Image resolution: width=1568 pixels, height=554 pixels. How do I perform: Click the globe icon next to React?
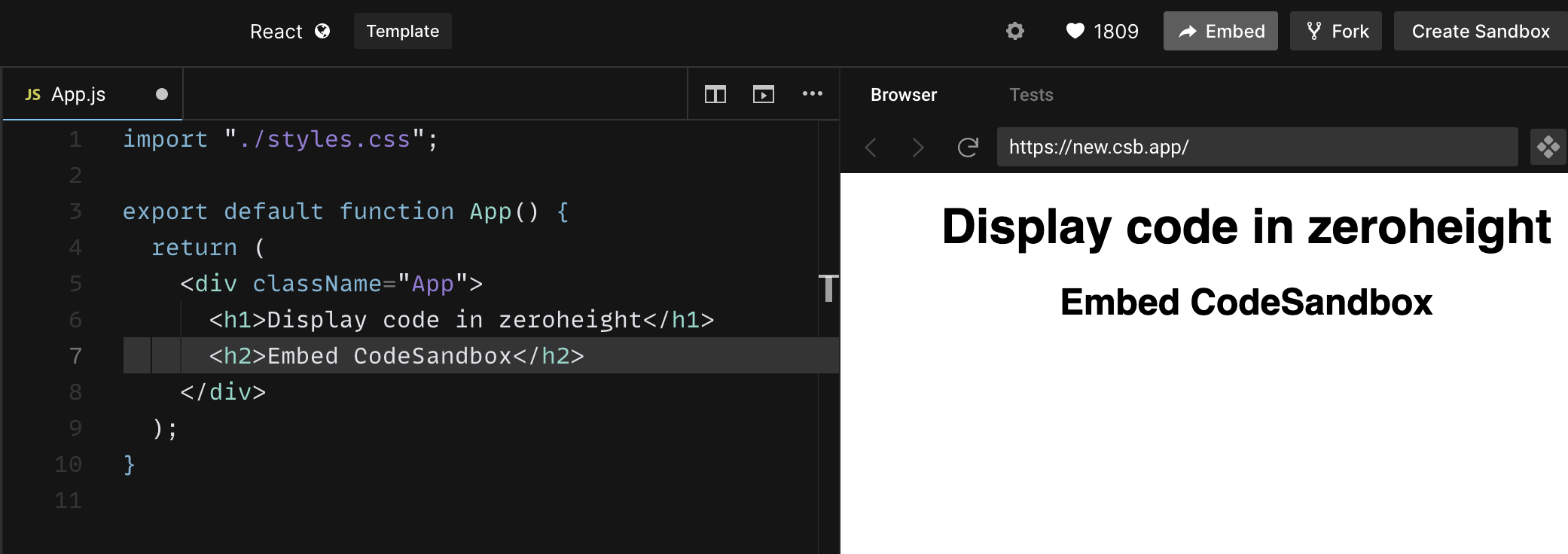[x=322, y=31]
